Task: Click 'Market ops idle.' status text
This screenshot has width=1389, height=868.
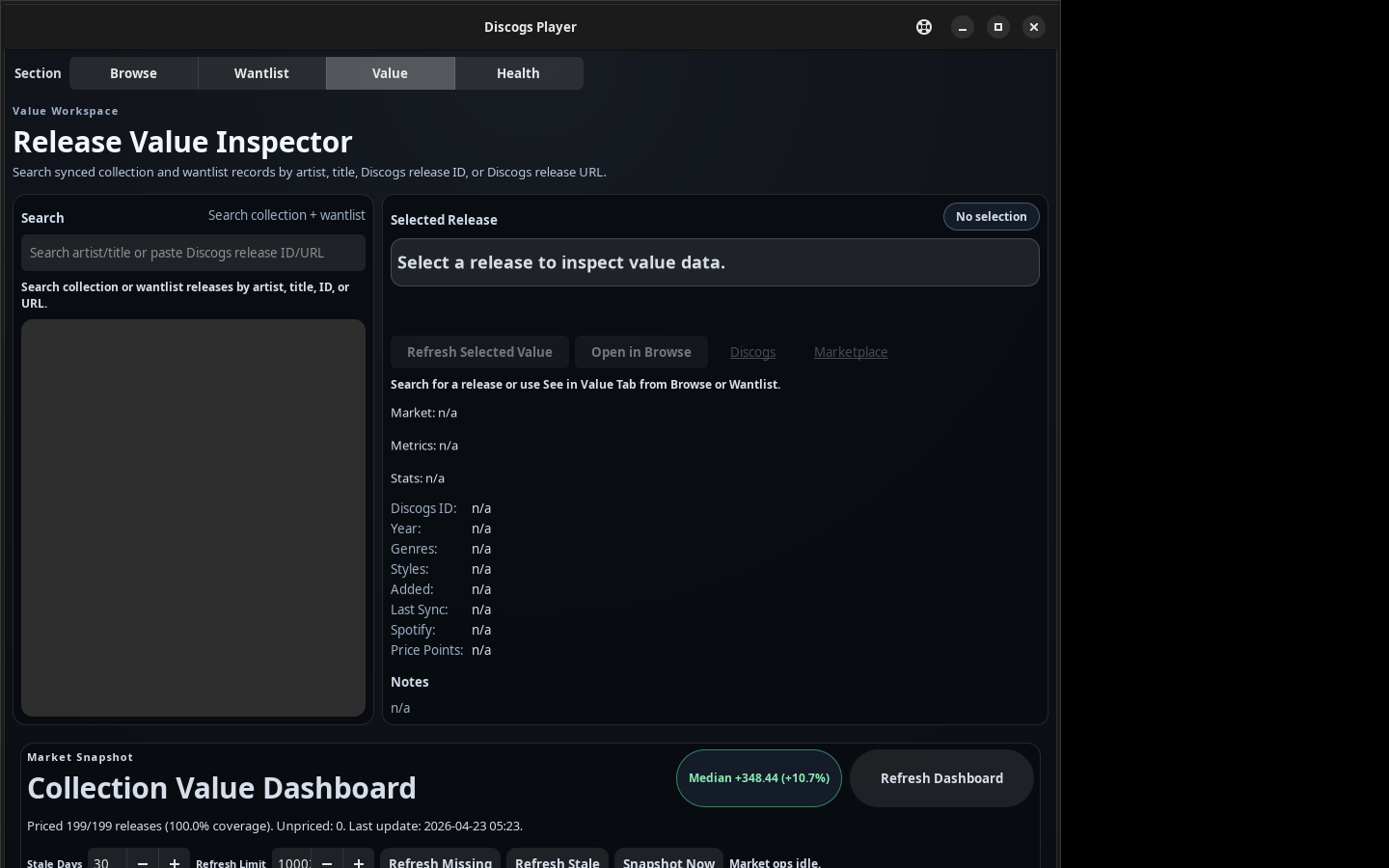Action: click(x=776, y=863)
